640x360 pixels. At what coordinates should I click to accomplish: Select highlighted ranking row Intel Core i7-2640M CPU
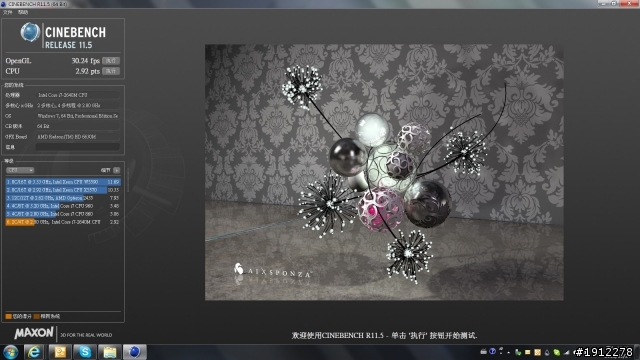(x=63, y=222)
